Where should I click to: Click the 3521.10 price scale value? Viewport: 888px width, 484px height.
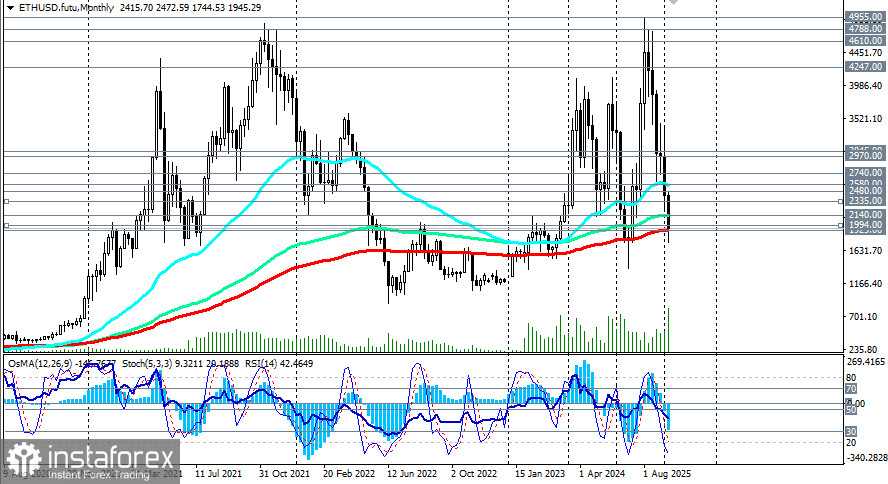point(865,119)
